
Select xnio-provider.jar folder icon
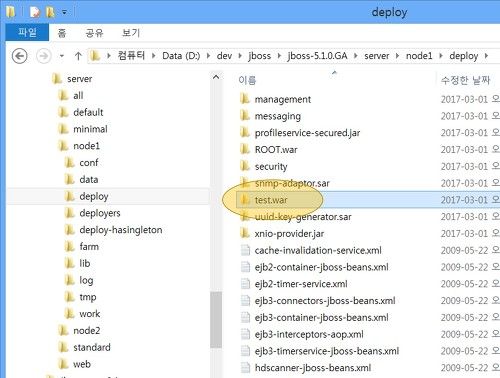[245, 233]
